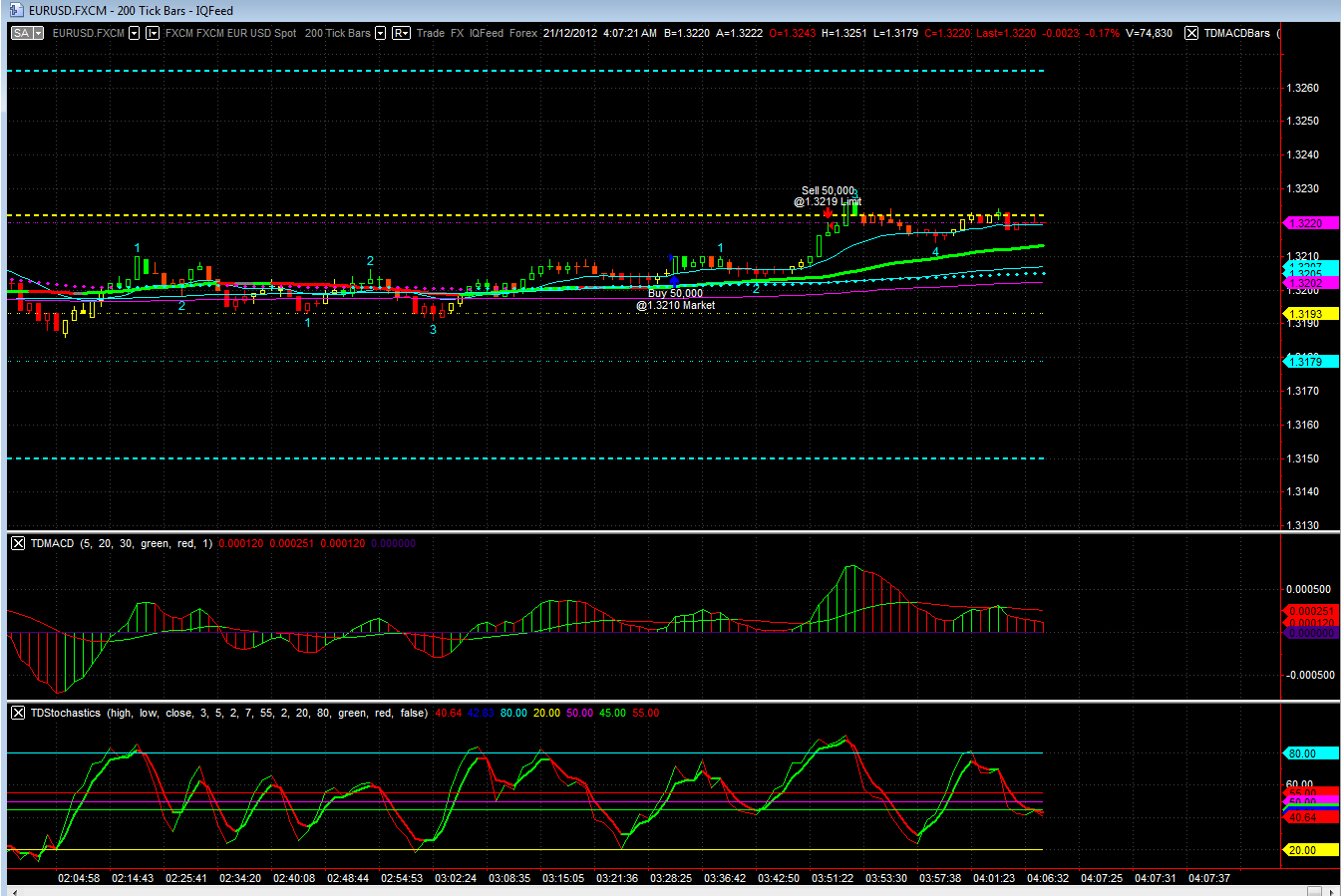This screenshot has height=896, width=1341.
Task: Open the R dropdown button
Action: [x=401, y=33]
